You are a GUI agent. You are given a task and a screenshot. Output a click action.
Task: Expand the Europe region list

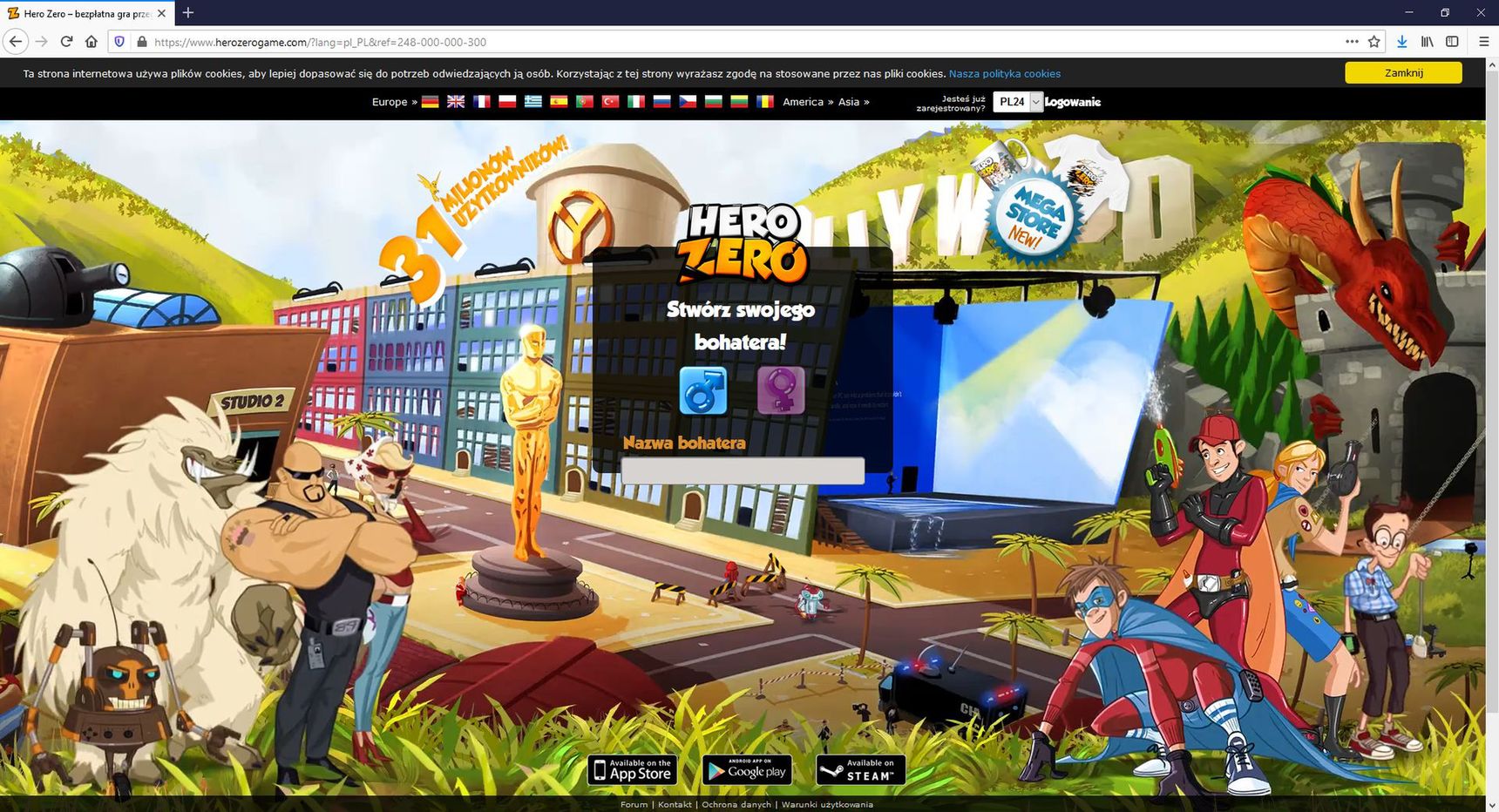(x=395, y=102)
